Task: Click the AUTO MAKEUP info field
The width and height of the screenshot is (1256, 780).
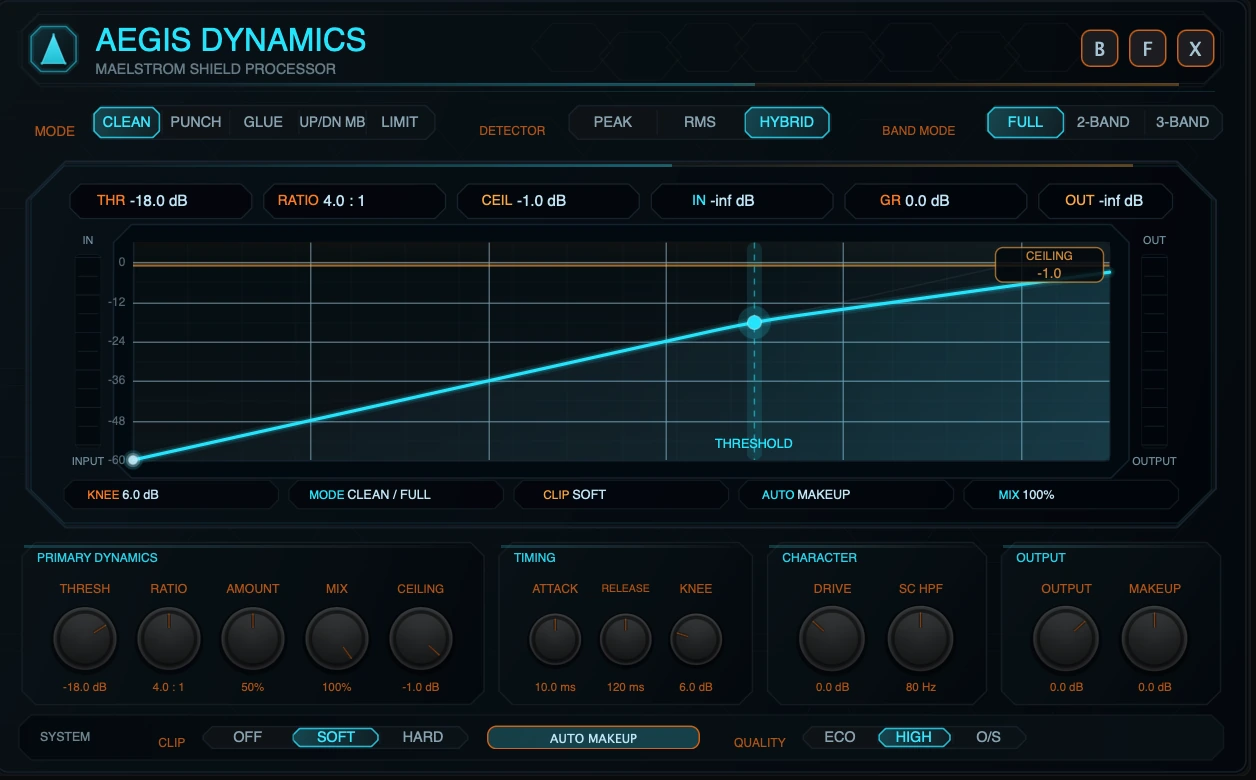Action: point(846,495)
